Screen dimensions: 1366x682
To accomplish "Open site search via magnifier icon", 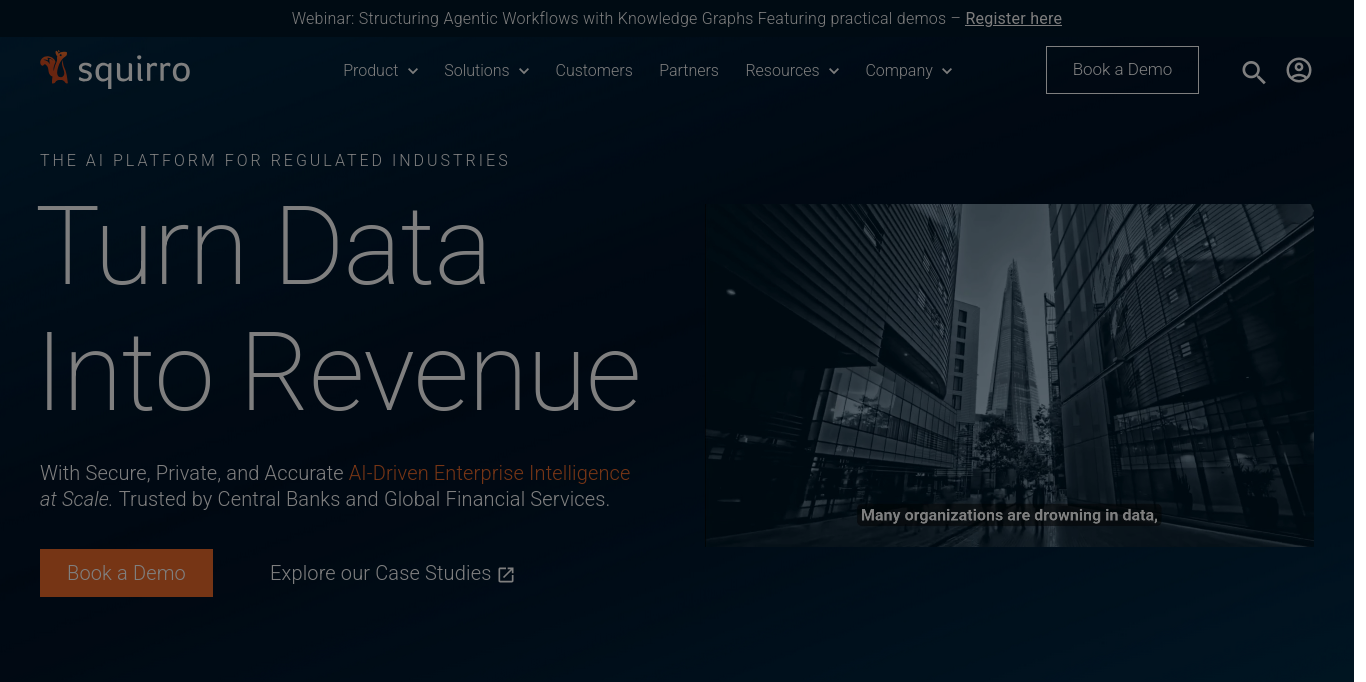I will (x=1253, y=72).
